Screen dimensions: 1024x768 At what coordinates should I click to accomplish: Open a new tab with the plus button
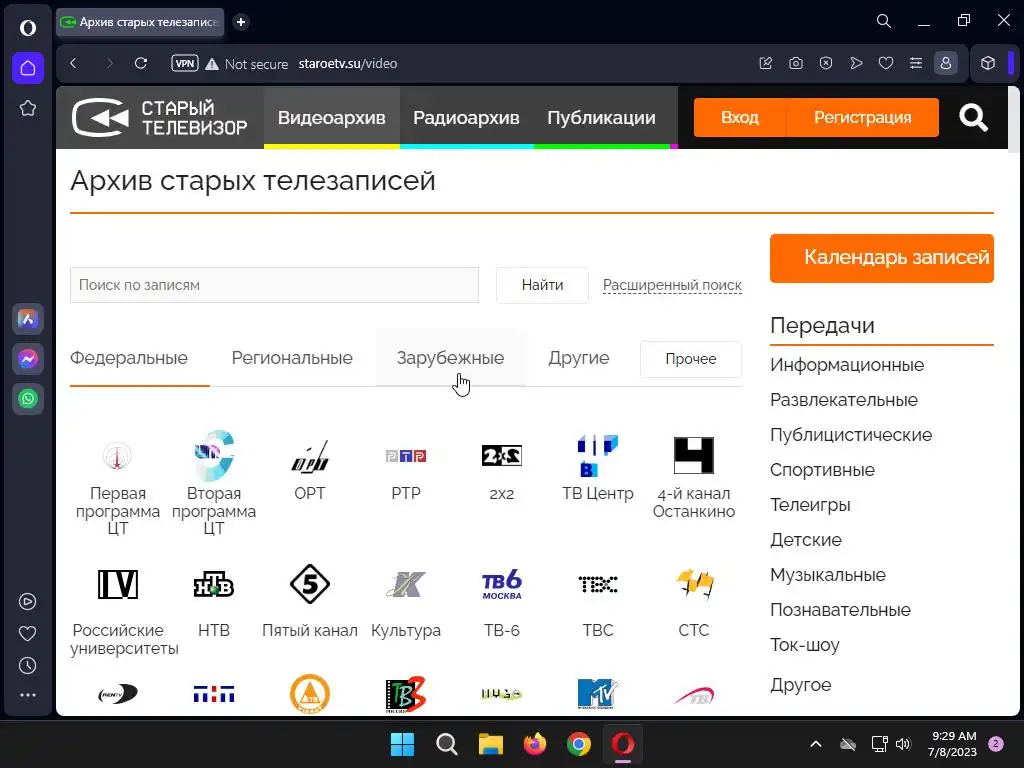[241, 22]
